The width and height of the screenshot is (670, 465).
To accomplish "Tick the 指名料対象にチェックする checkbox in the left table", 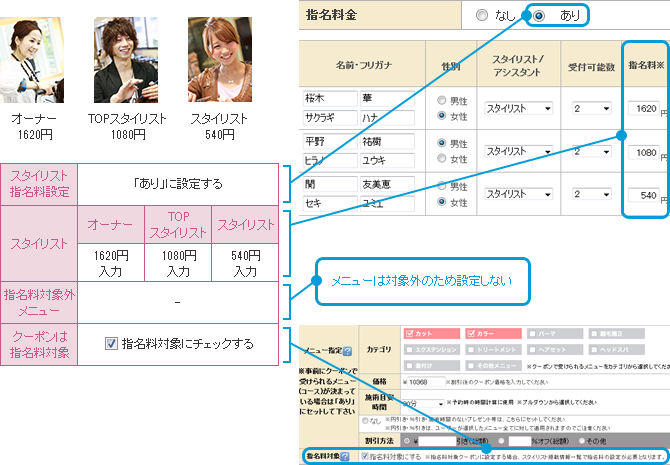I will pos(112,344).
